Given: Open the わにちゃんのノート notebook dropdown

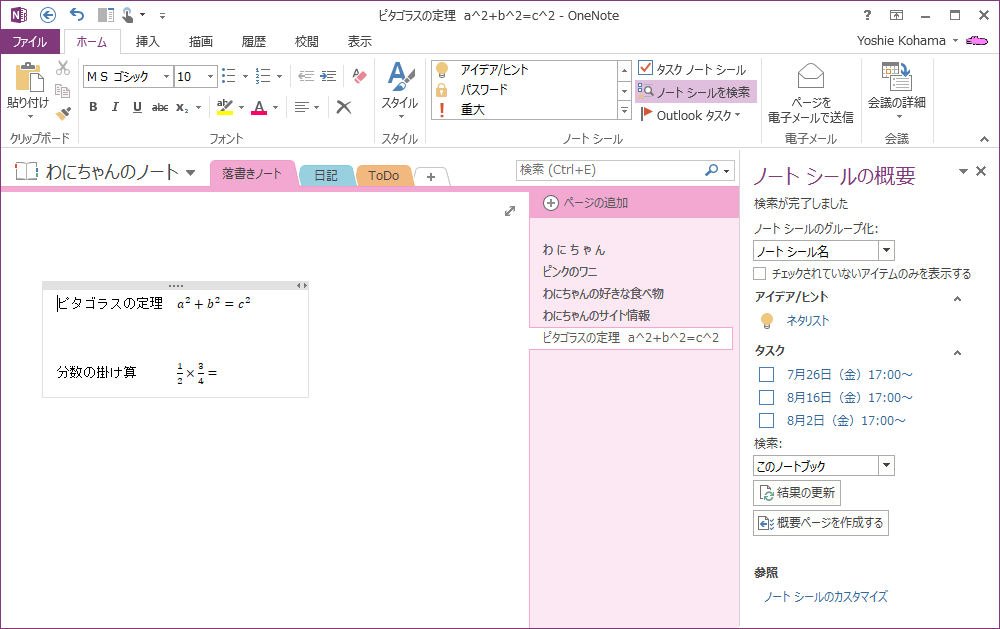Looking at the screenshot, I should tap(190, 172).
